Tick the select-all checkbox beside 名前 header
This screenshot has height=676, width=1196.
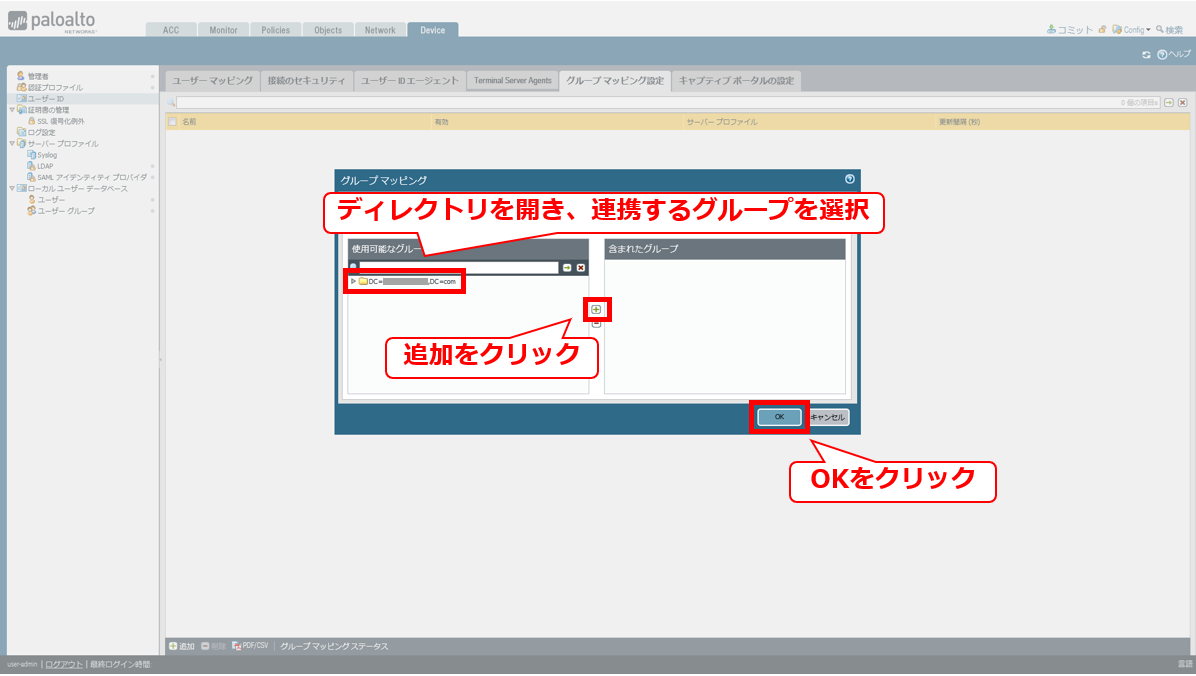click(172, 122)
